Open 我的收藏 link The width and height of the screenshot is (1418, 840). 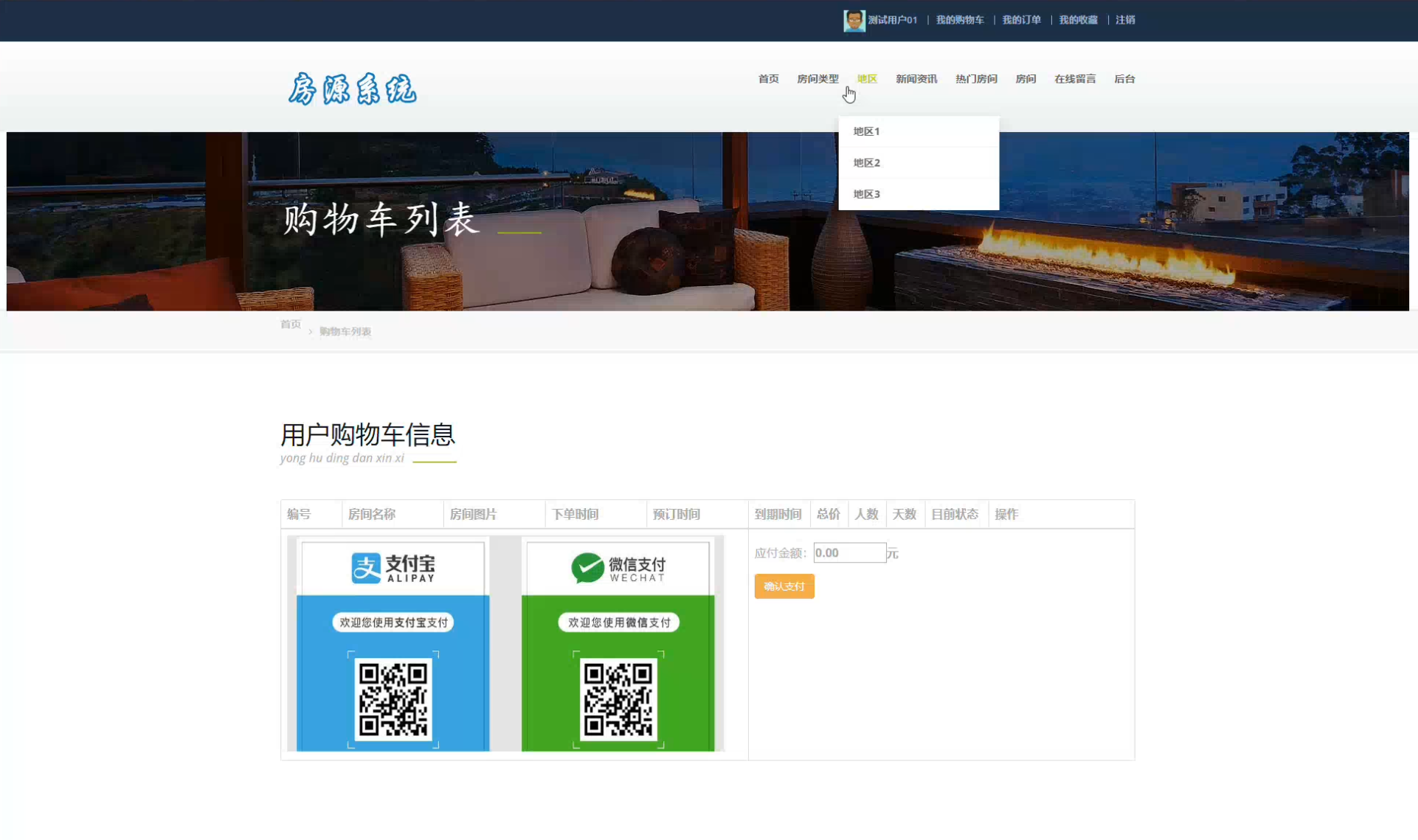(x=1078, y=20)
